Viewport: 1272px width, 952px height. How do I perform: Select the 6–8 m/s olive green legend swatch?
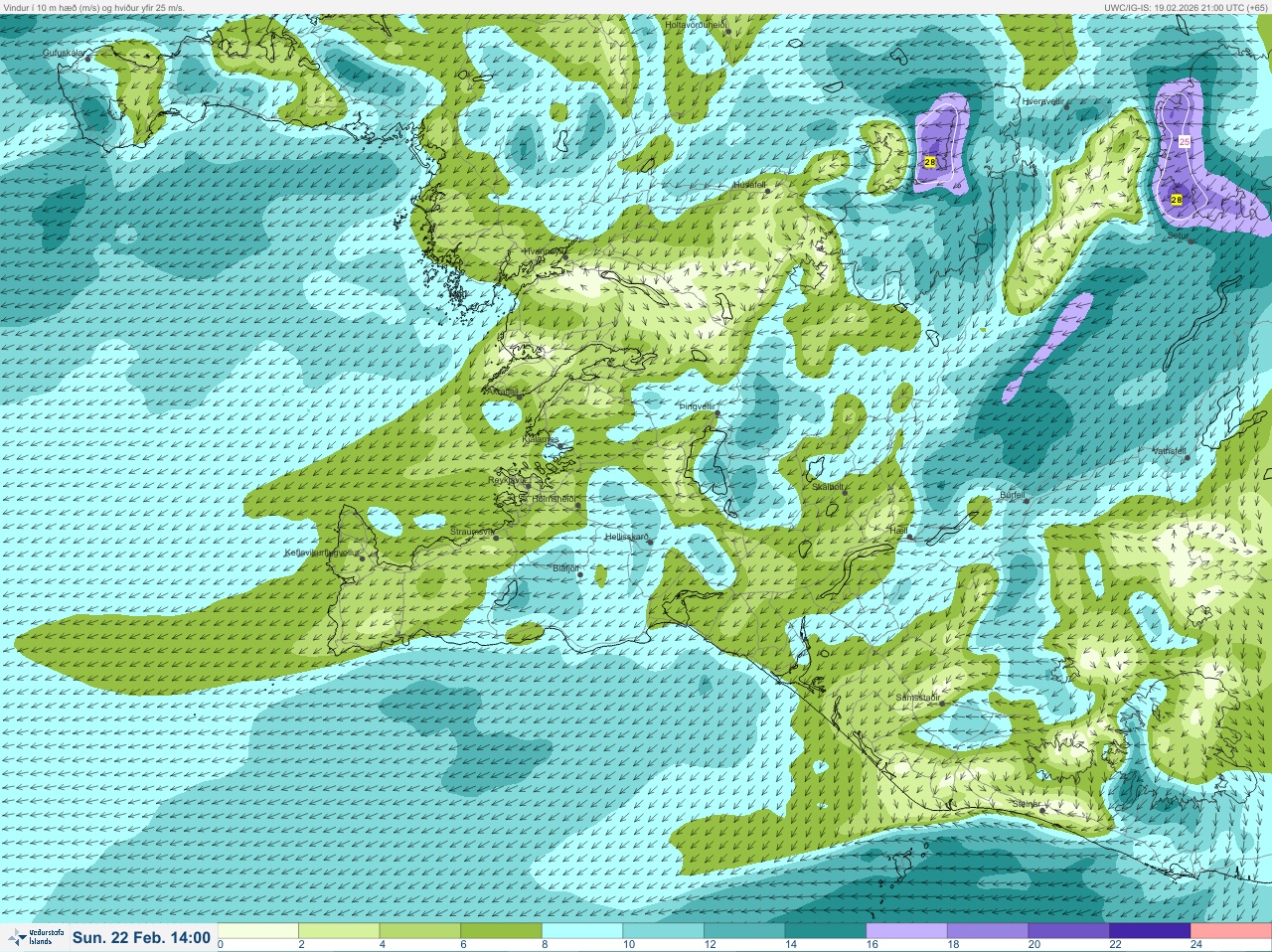[x=502, y=931]
